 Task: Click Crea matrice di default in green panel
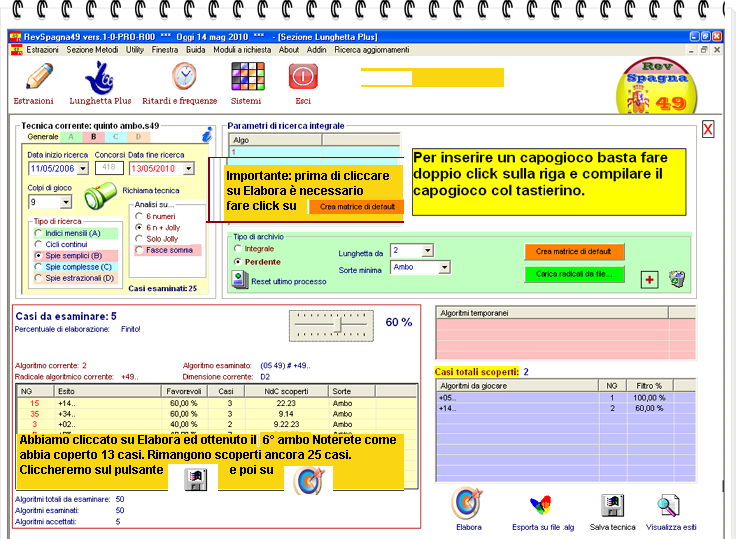point(574,252)
